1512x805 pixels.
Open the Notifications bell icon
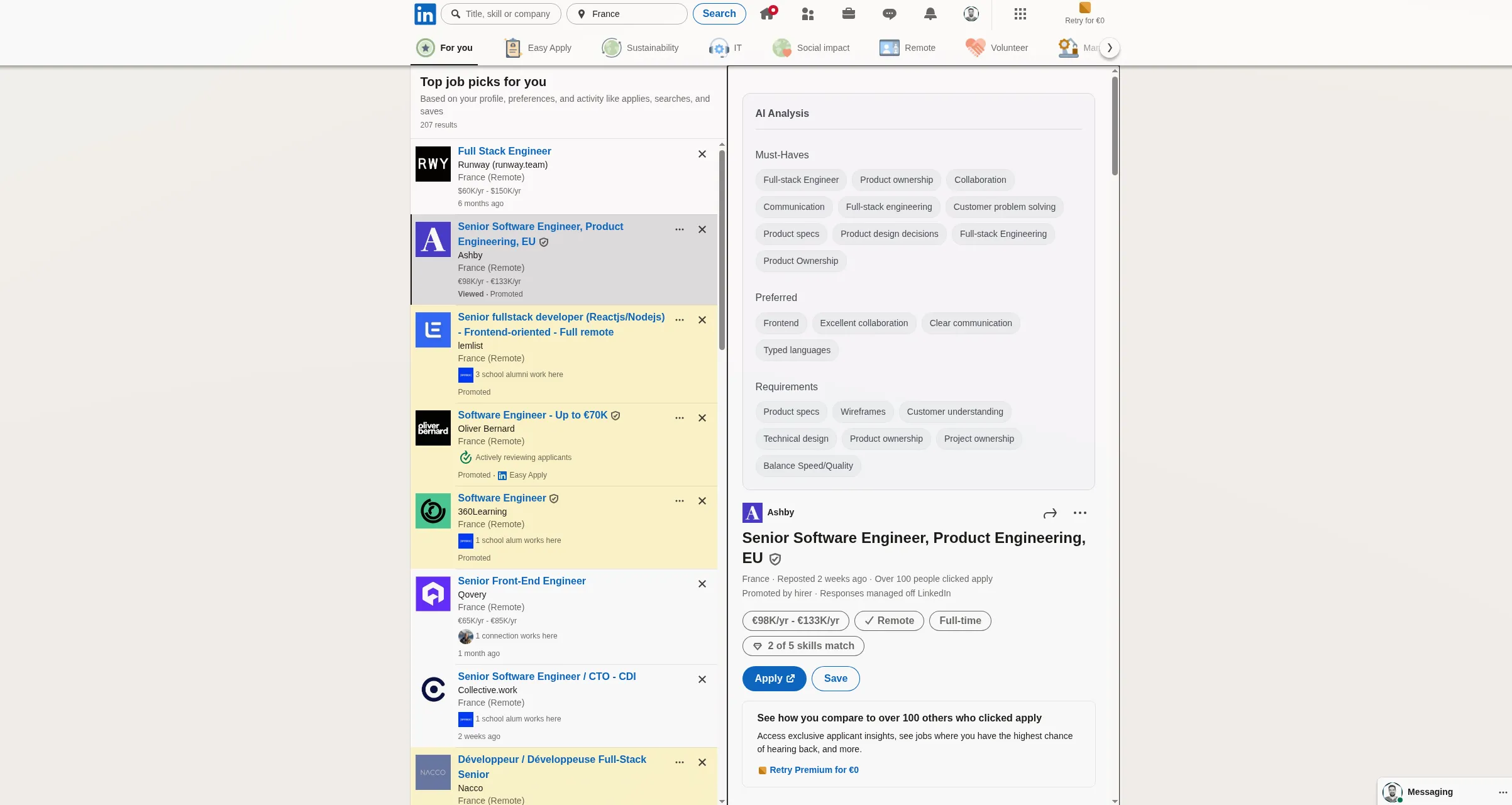coord(930,13)
